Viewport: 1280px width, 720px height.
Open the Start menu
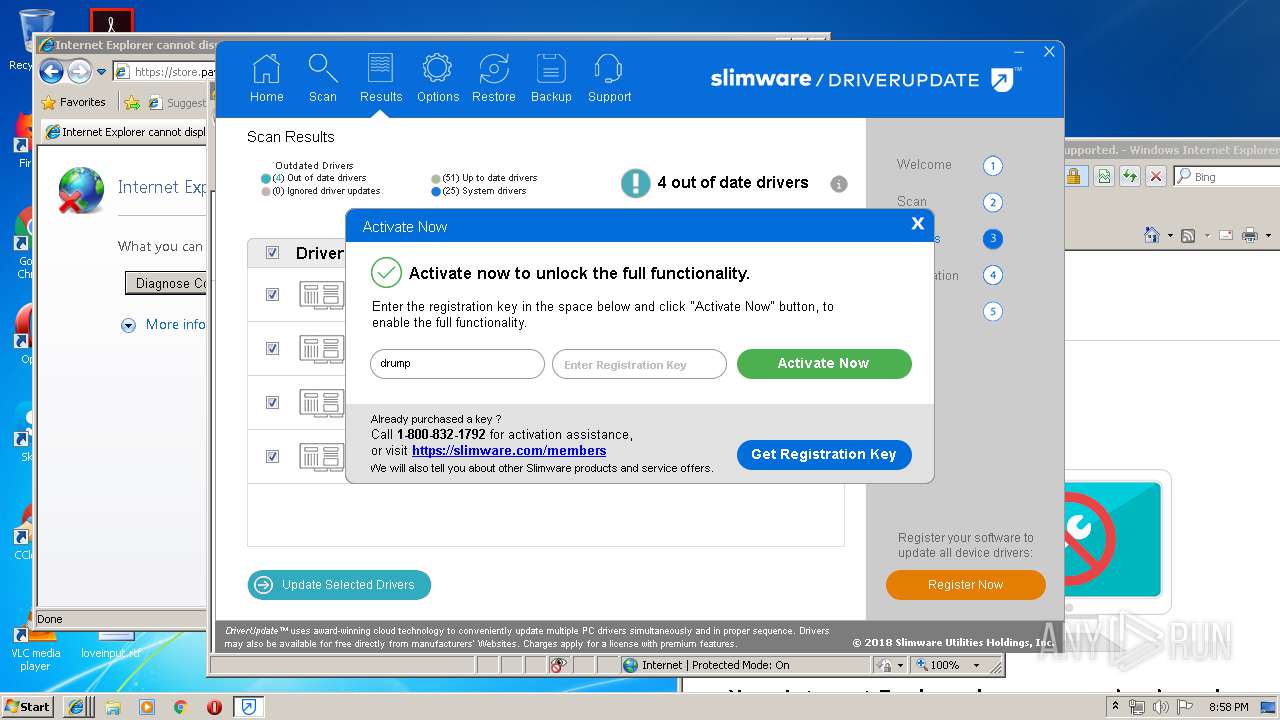click(27, 706)
